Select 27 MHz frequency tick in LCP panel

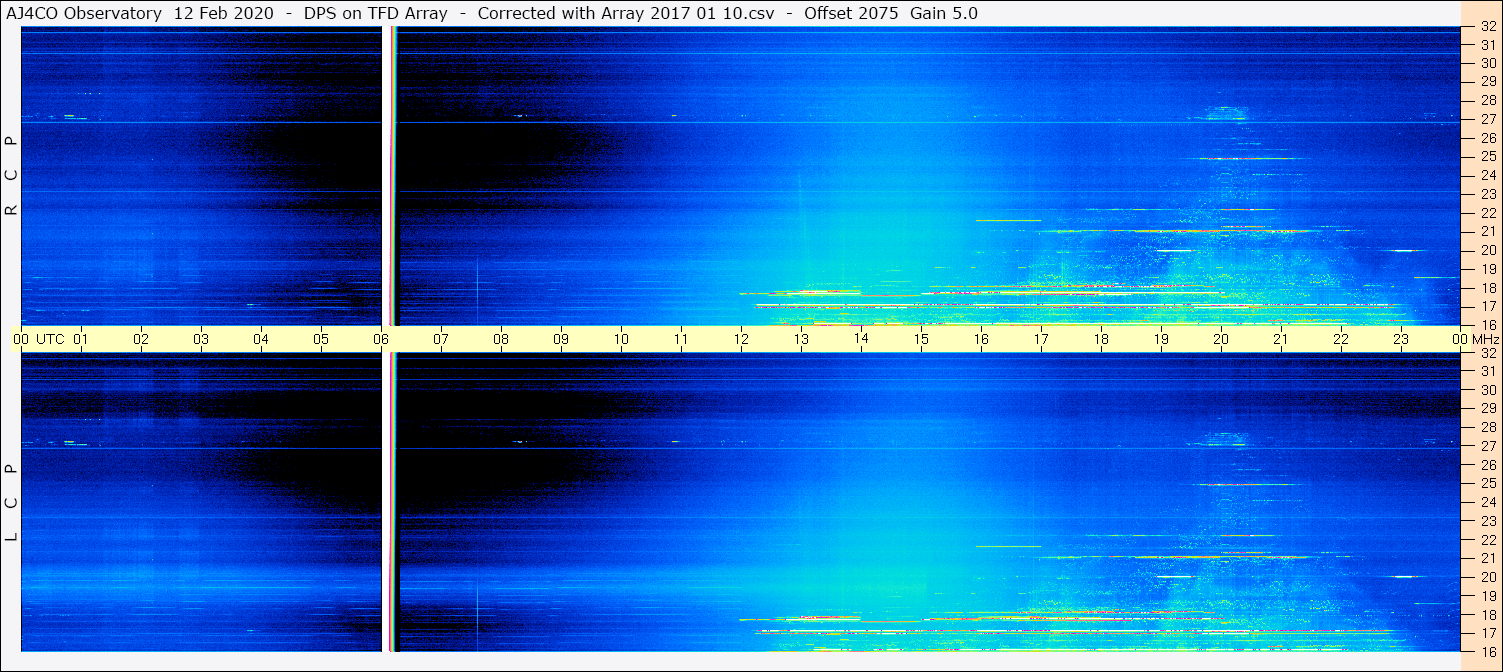(x=1487, y=446)
